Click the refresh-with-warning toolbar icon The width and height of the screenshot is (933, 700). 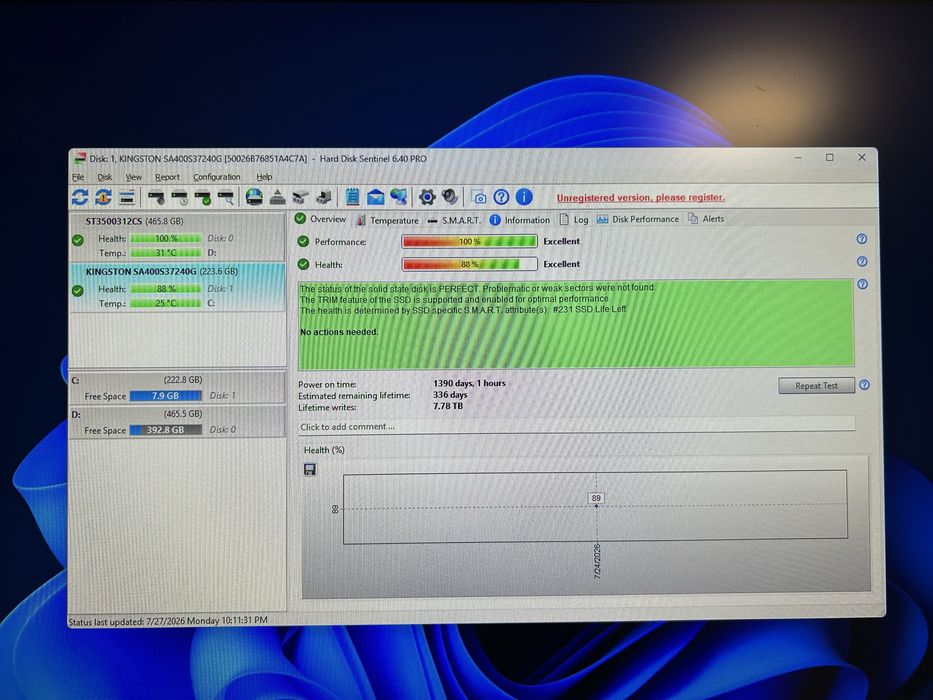pos(103,197)
